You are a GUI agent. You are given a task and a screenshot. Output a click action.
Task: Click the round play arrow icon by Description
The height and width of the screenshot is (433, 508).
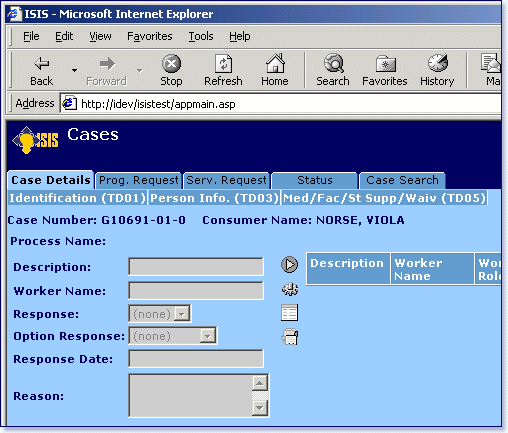[x=289, y=265]
